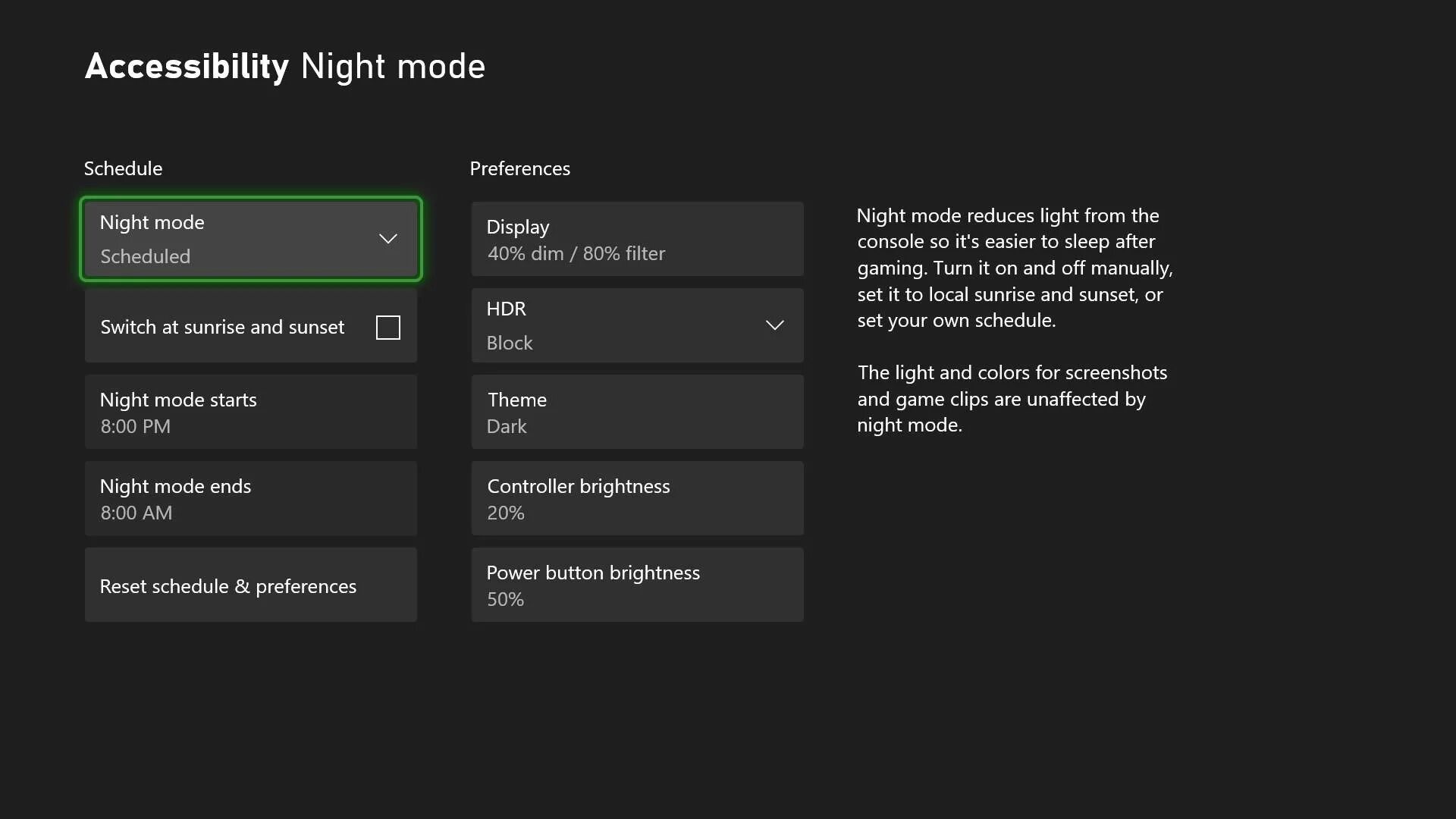Adjust Controller brightness 20% slider
This screenshot has height=819, width=1456.
click(x=637, y=498)
